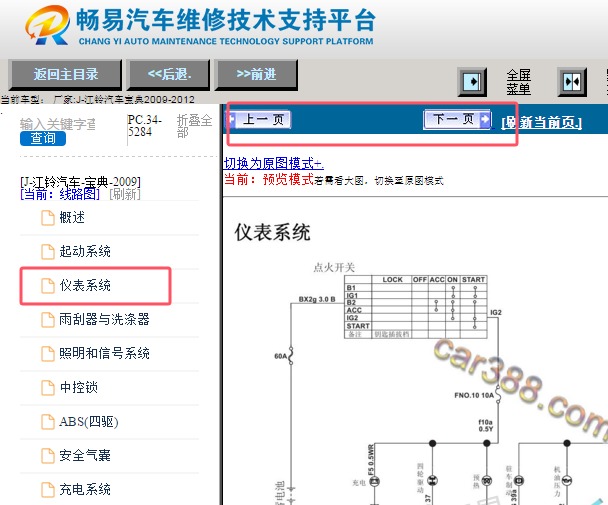Image resolution: width=608 pixels, height=505 pixels.
Task: Click the document icon beside 中控锁
Action: click(x=48, y=387)
